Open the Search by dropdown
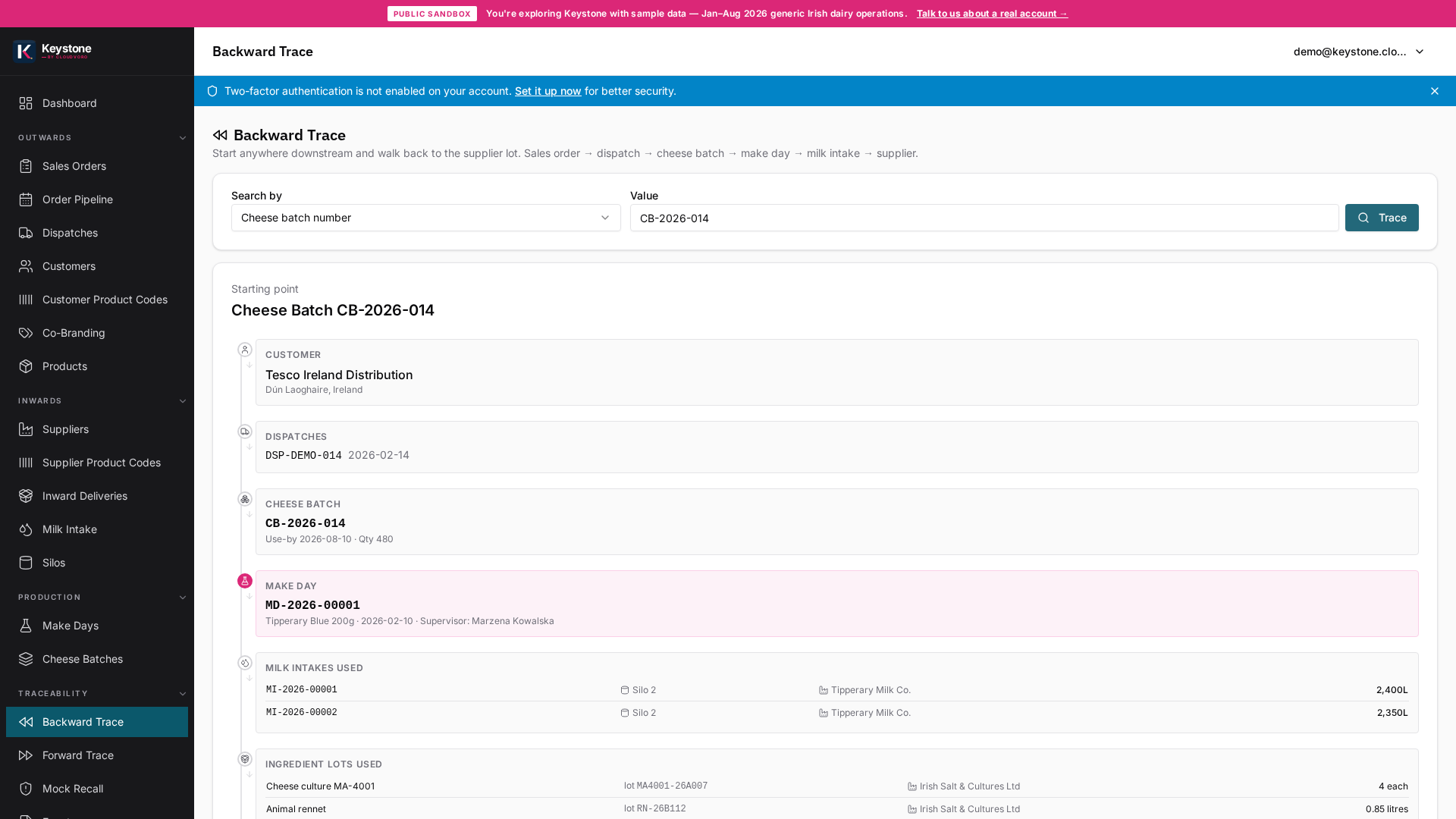The width and height of the screenshot is (1456, 819). tap(426, 218)
